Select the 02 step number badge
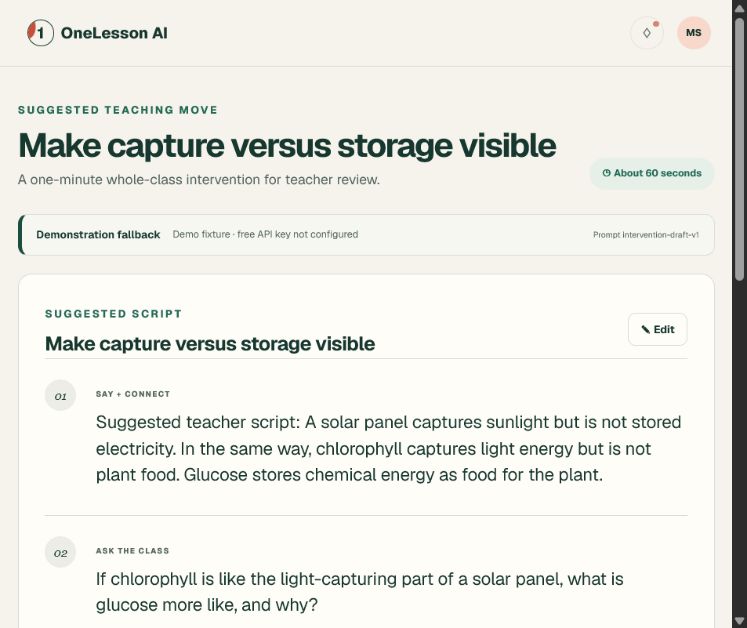 point(61,552)
